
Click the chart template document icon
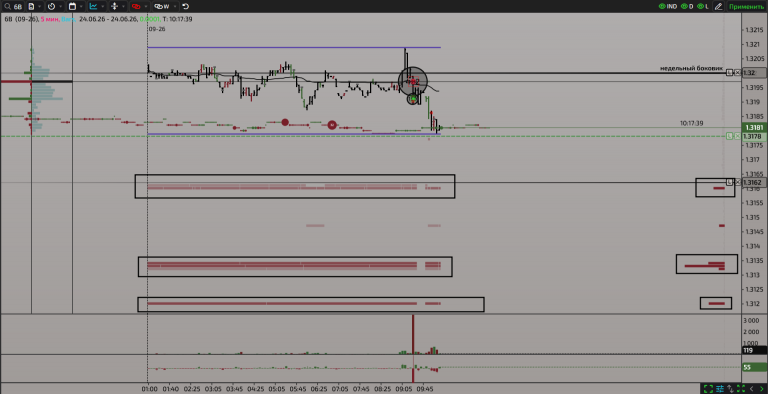(x=31, y=6)
